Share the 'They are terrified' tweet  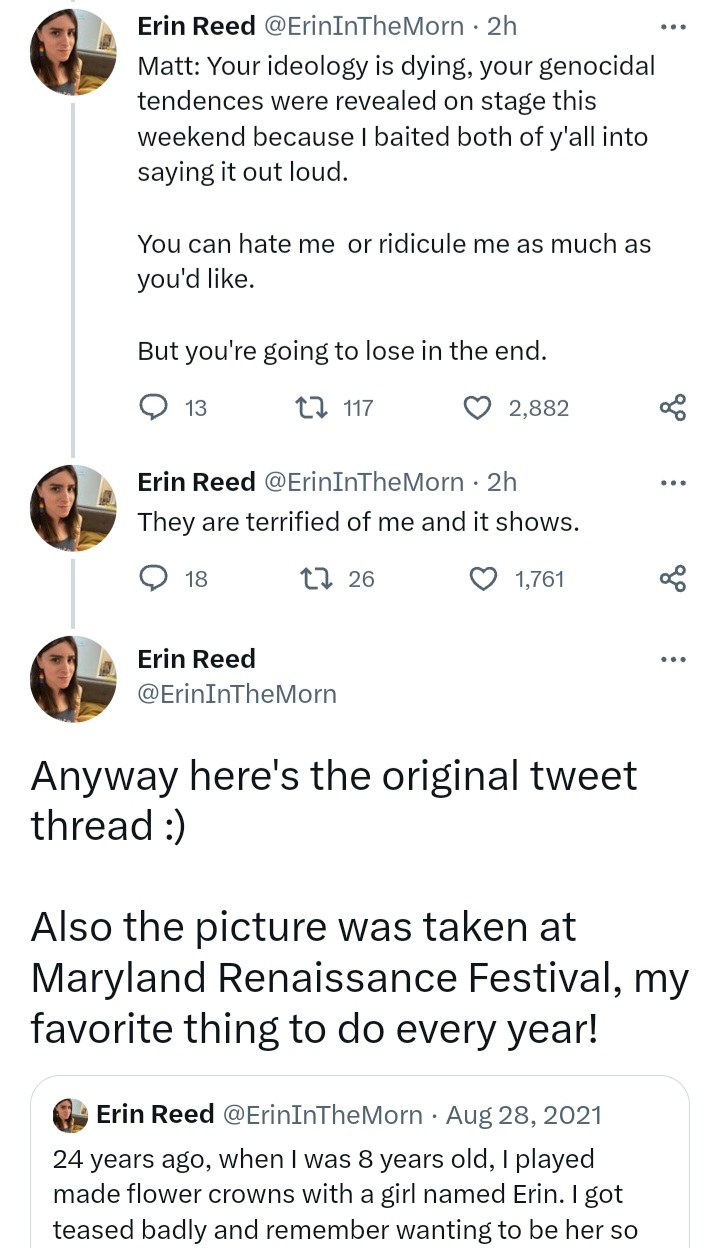coord(674,578)
